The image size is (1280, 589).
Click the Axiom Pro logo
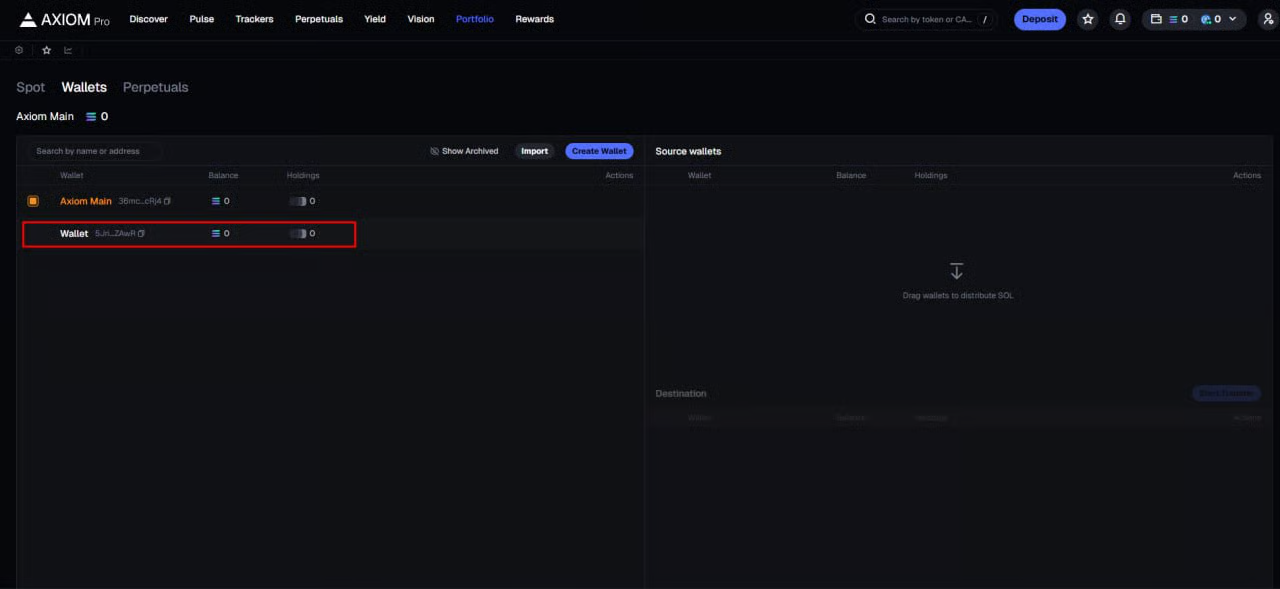pos(64,19)
